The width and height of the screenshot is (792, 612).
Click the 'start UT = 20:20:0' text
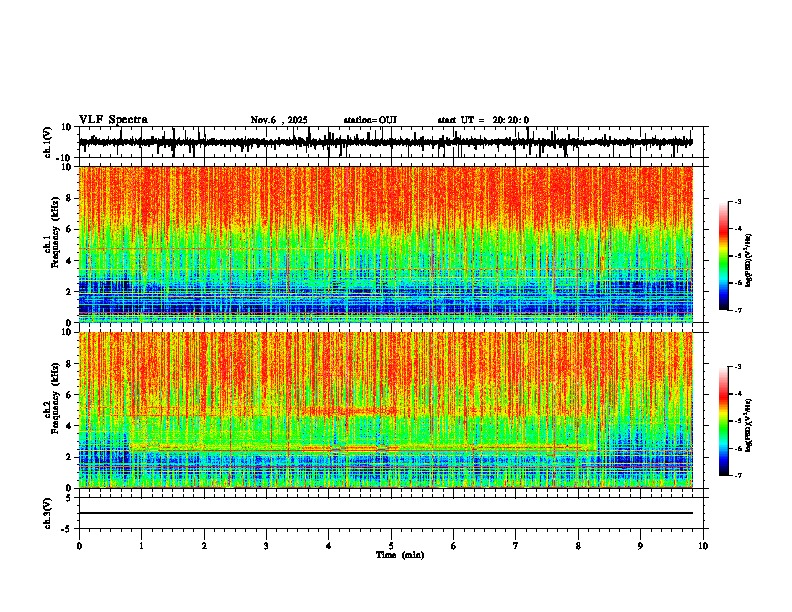tap(483, 120)
